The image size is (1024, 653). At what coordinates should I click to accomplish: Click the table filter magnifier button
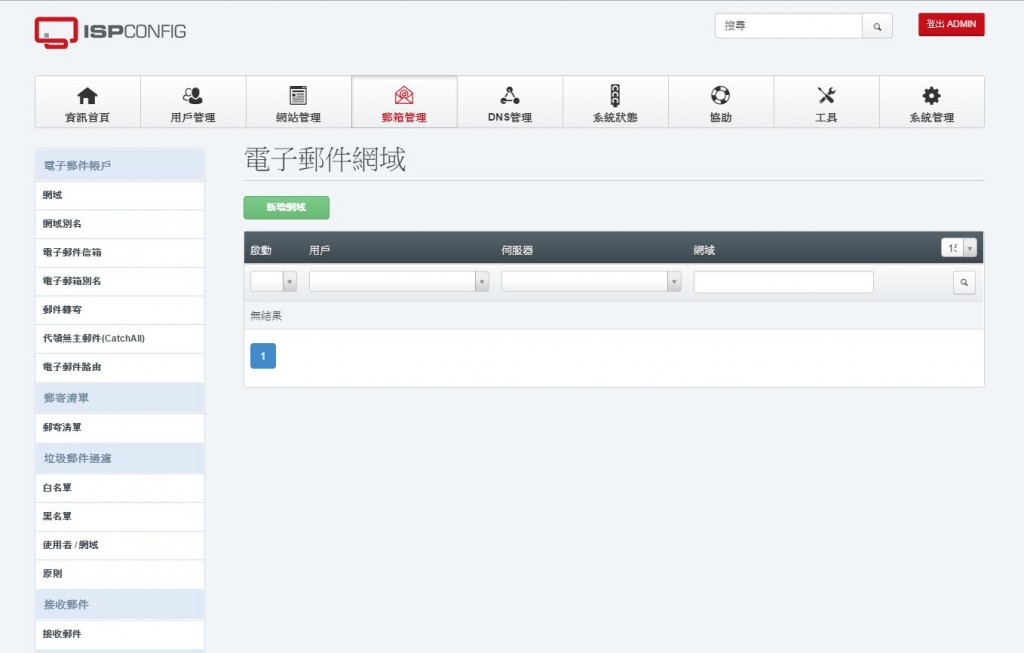pyautogui.click(x=964, y=283)
